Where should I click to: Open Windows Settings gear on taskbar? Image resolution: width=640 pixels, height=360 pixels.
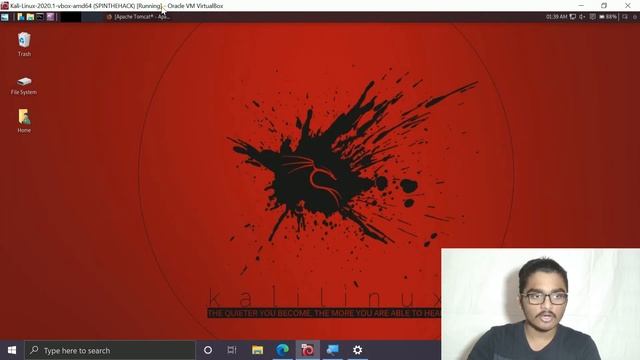tap(358, 350)
